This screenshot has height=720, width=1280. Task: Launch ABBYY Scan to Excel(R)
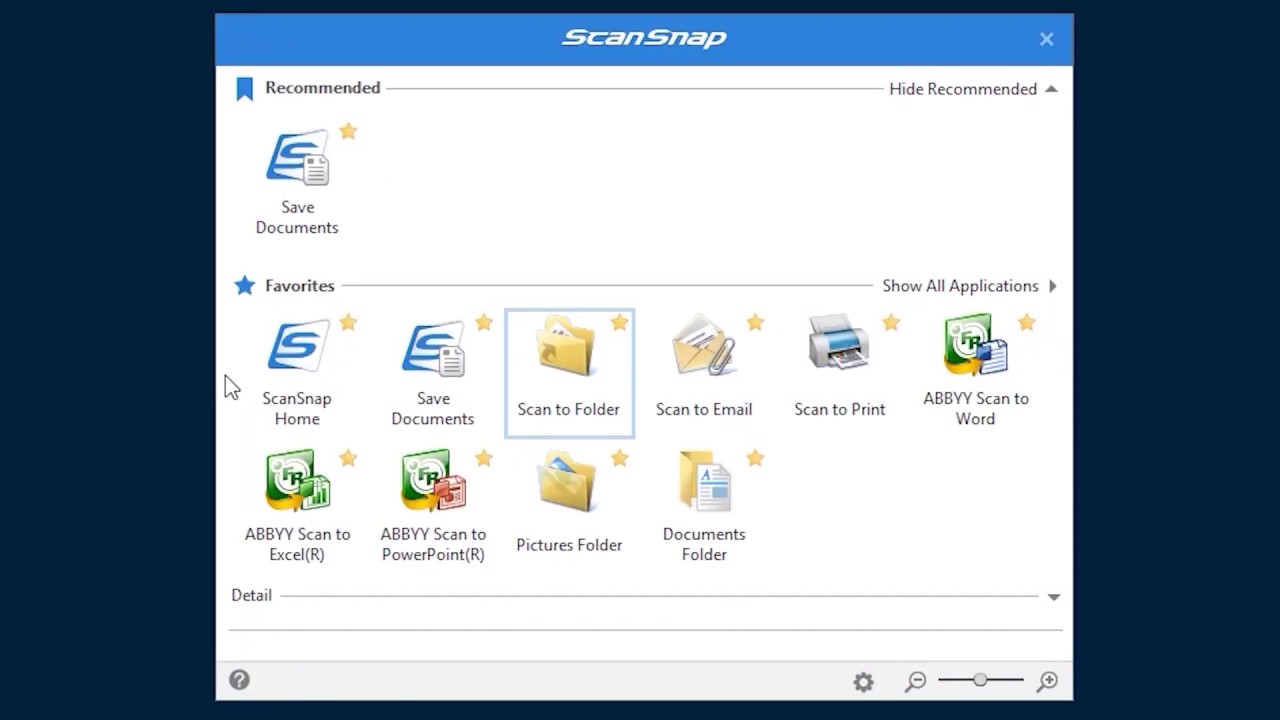[x=297, y=508]
